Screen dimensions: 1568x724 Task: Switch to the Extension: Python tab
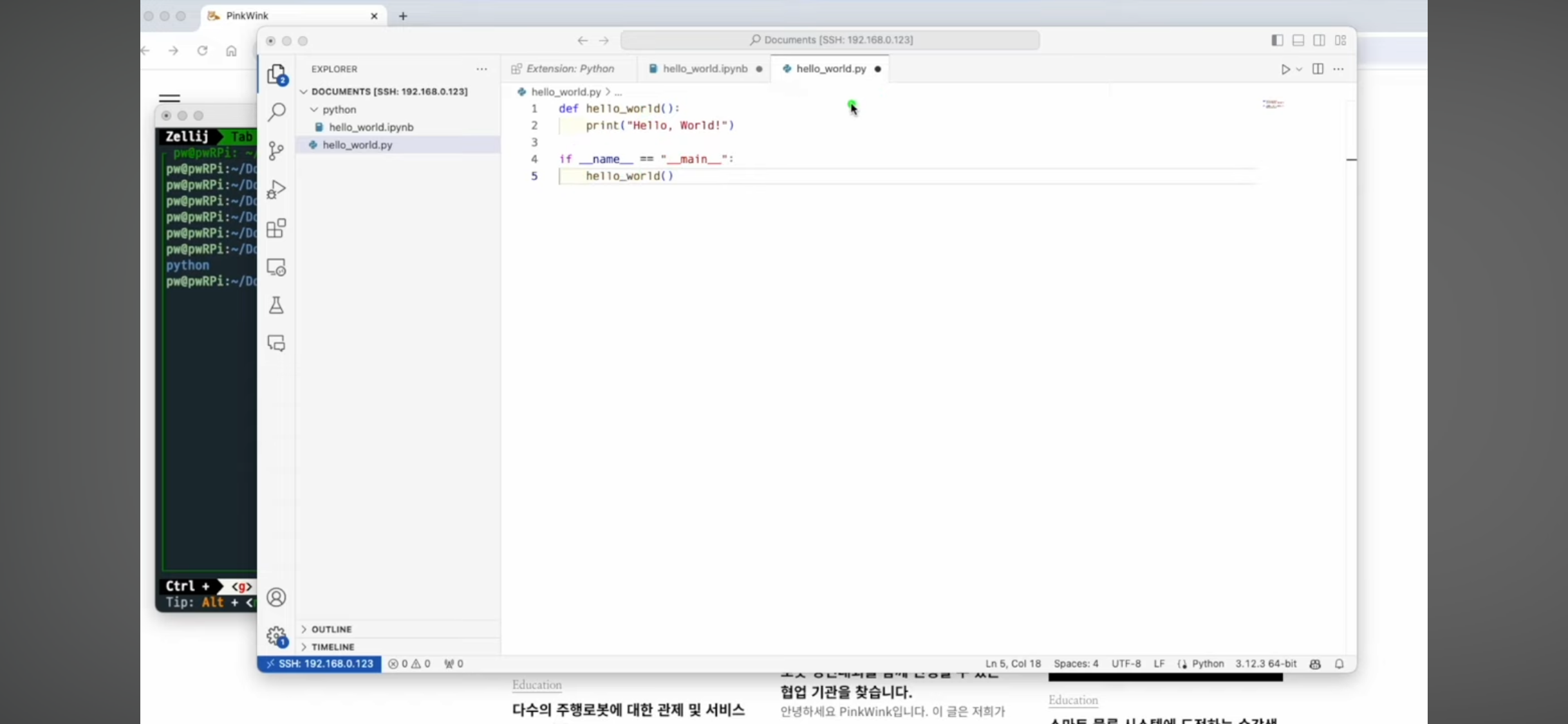(x=569, y=69)
